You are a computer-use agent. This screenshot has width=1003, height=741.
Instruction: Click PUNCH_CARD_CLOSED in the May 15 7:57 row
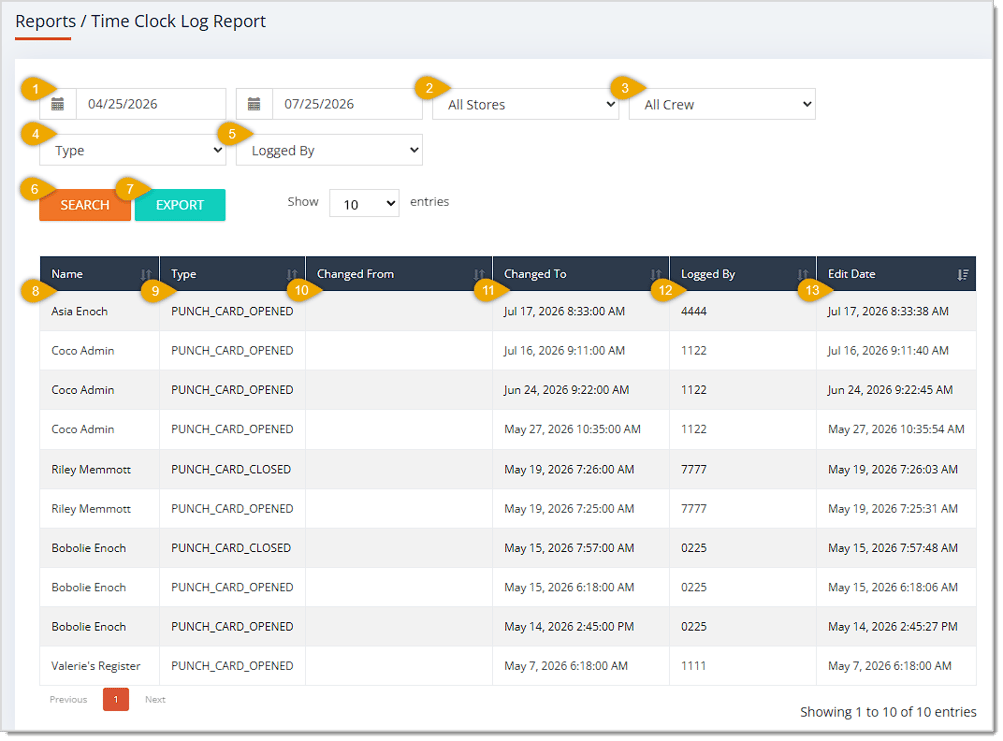231,549
